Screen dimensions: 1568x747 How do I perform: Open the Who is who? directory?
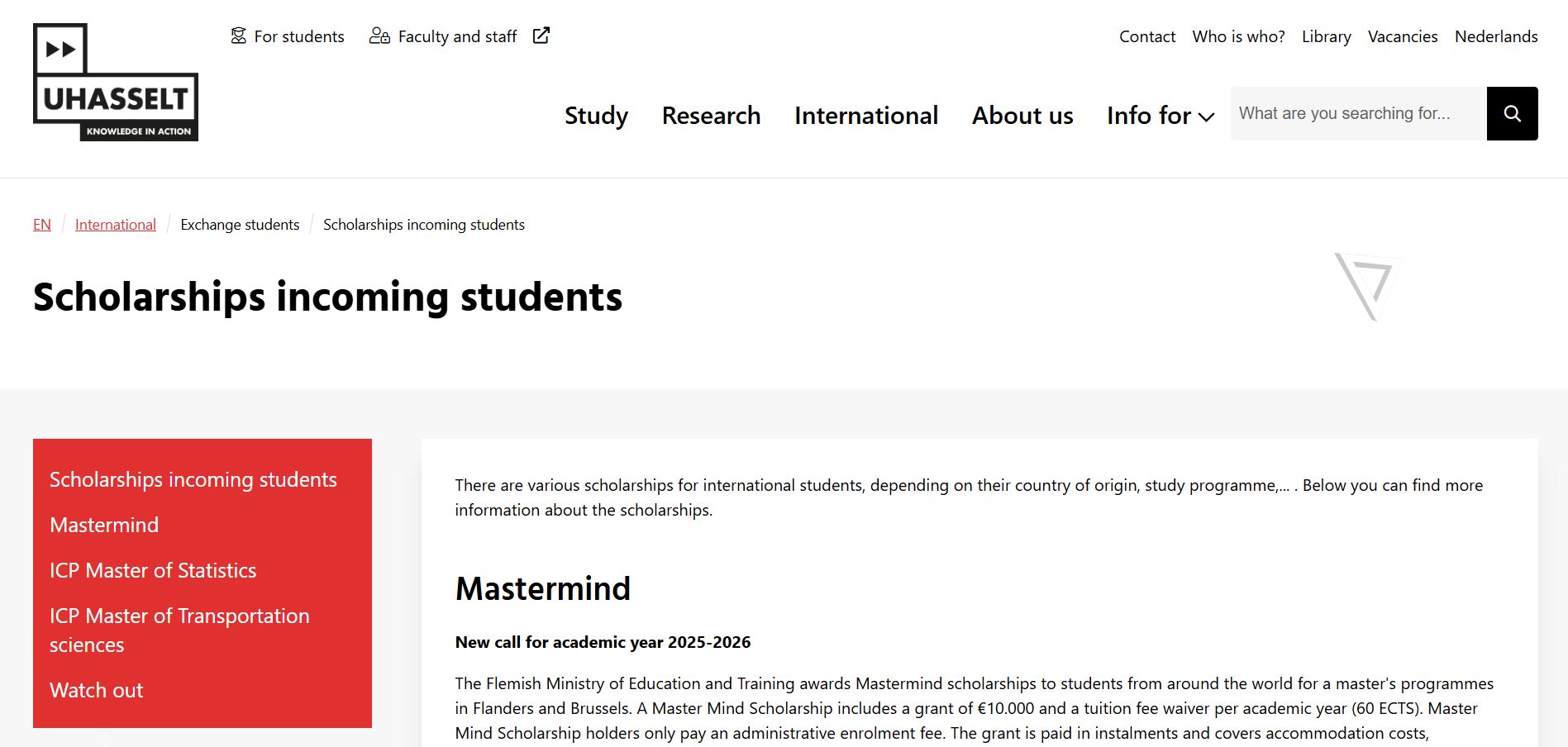(1238, 36)
